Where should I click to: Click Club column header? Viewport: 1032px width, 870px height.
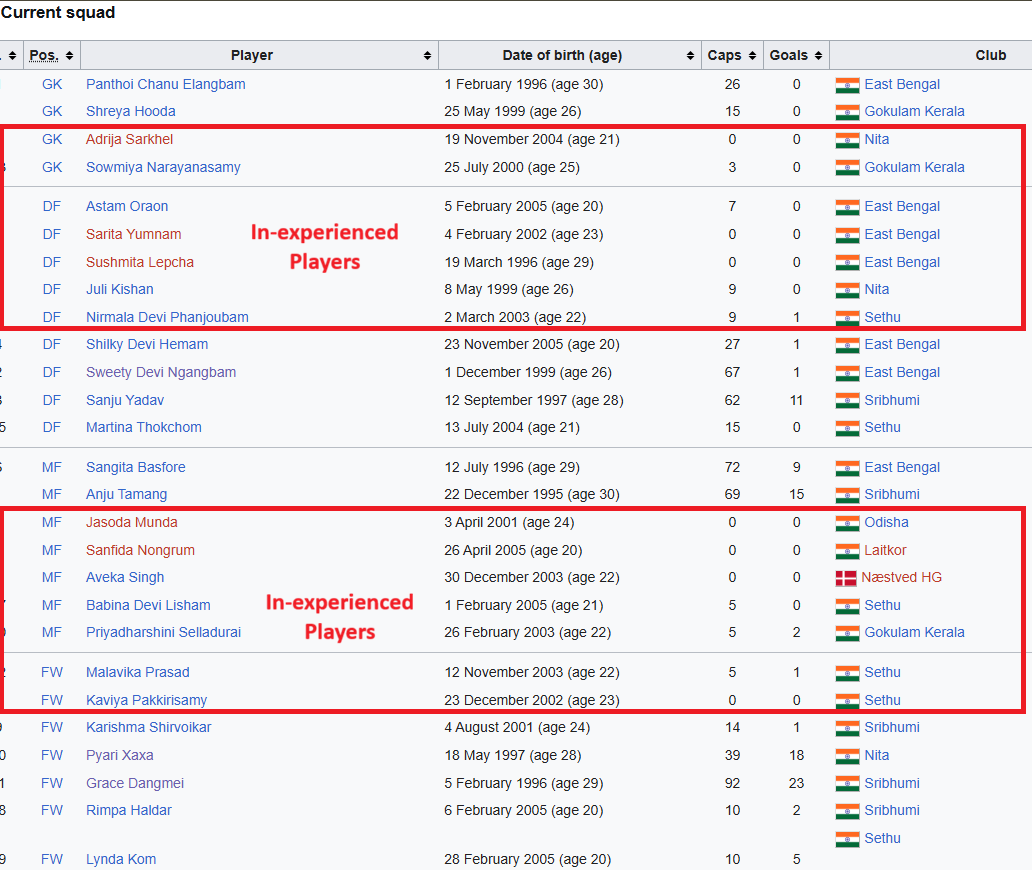point(991,55)
